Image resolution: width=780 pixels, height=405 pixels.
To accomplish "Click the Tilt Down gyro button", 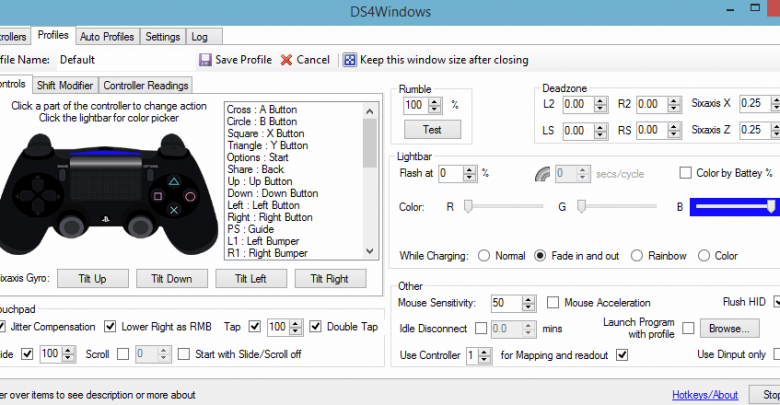I will pyautogui.click(x=172, y=279).
